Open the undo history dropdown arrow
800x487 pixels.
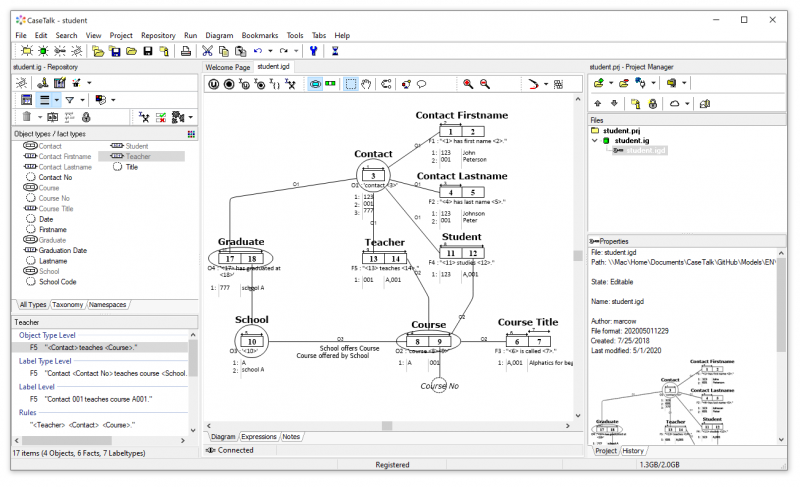(270, 51)
